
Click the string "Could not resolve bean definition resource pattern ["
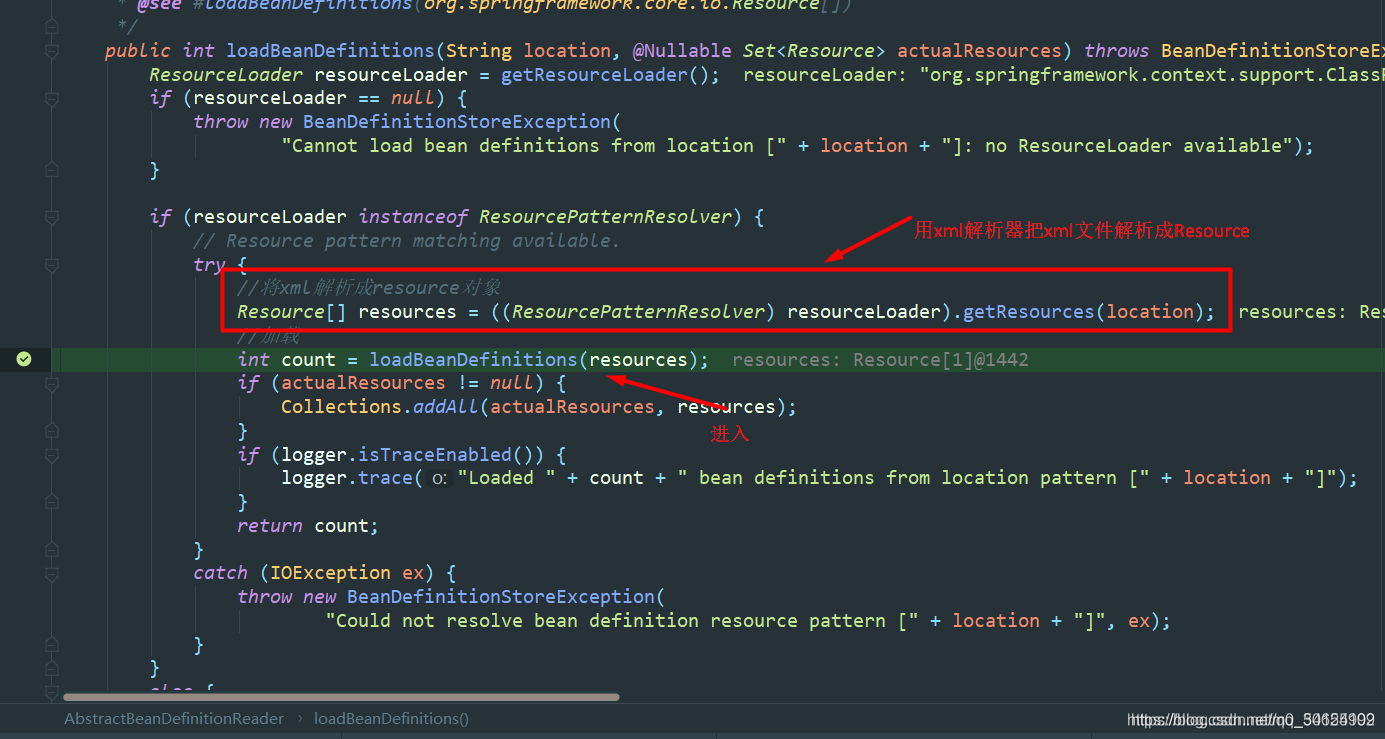coord(622,621)
